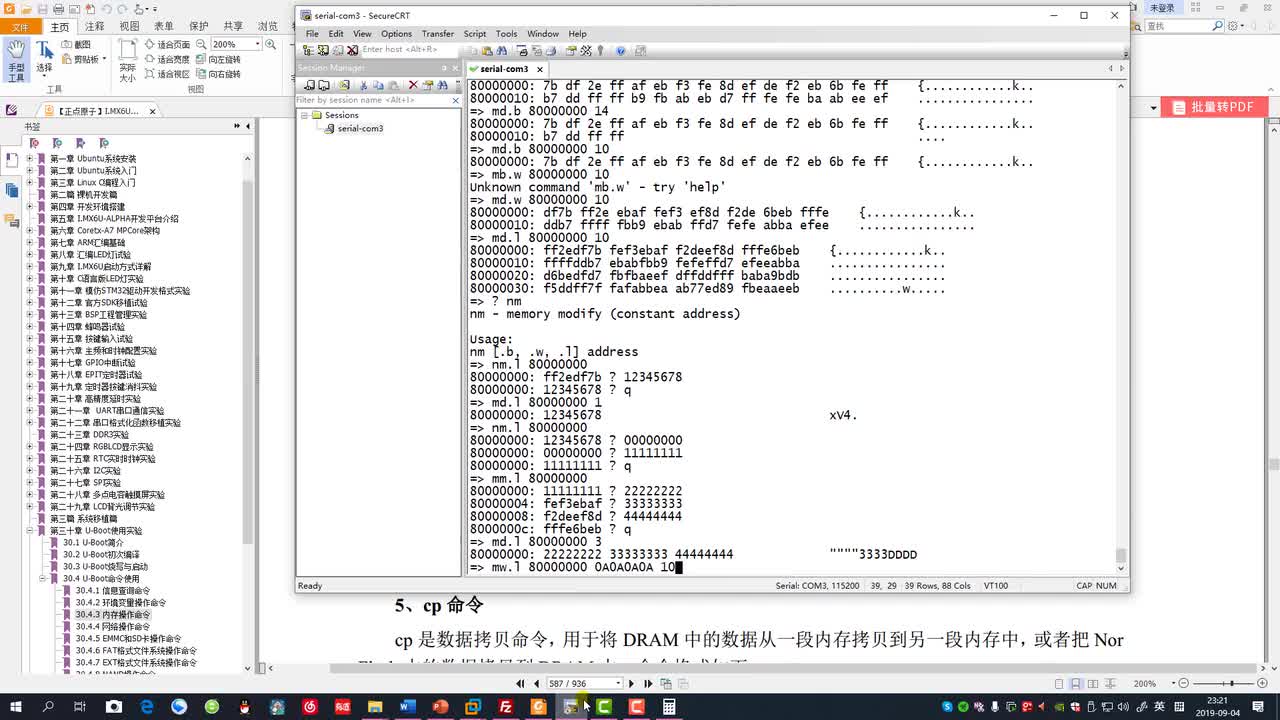
Task: Open SecureCRT Transfer menu
Action: (x=437, y=34)
